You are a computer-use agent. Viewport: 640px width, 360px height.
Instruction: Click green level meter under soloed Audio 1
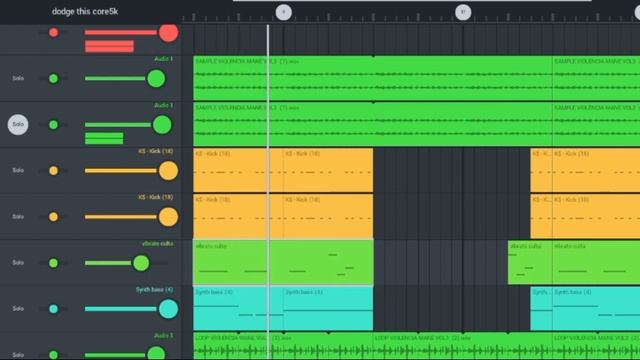[x=104, y=138]
